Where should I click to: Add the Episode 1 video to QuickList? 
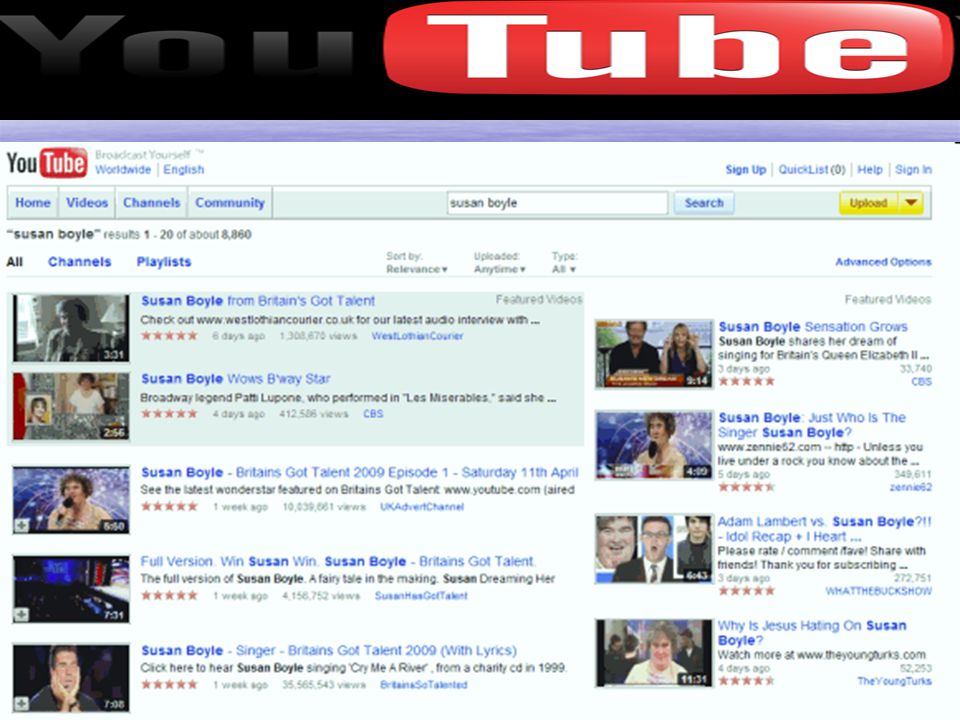coord(21,525)
